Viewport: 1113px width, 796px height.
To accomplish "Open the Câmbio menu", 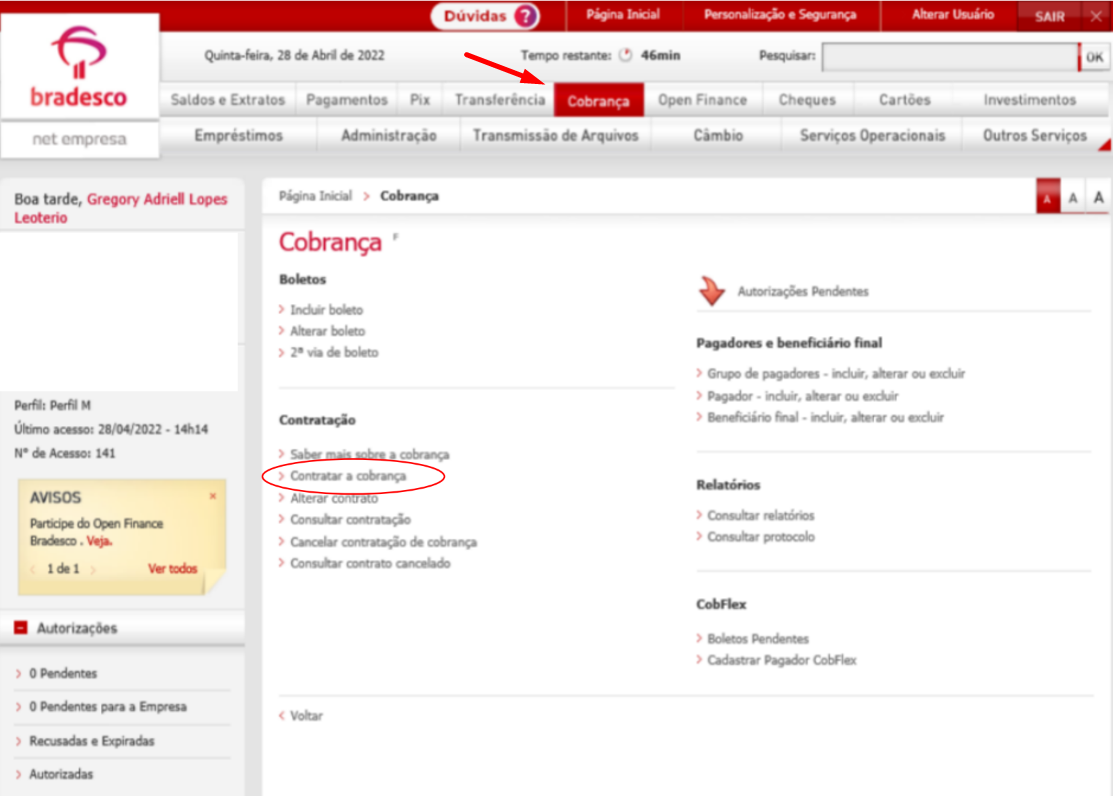I will [718, 136].
